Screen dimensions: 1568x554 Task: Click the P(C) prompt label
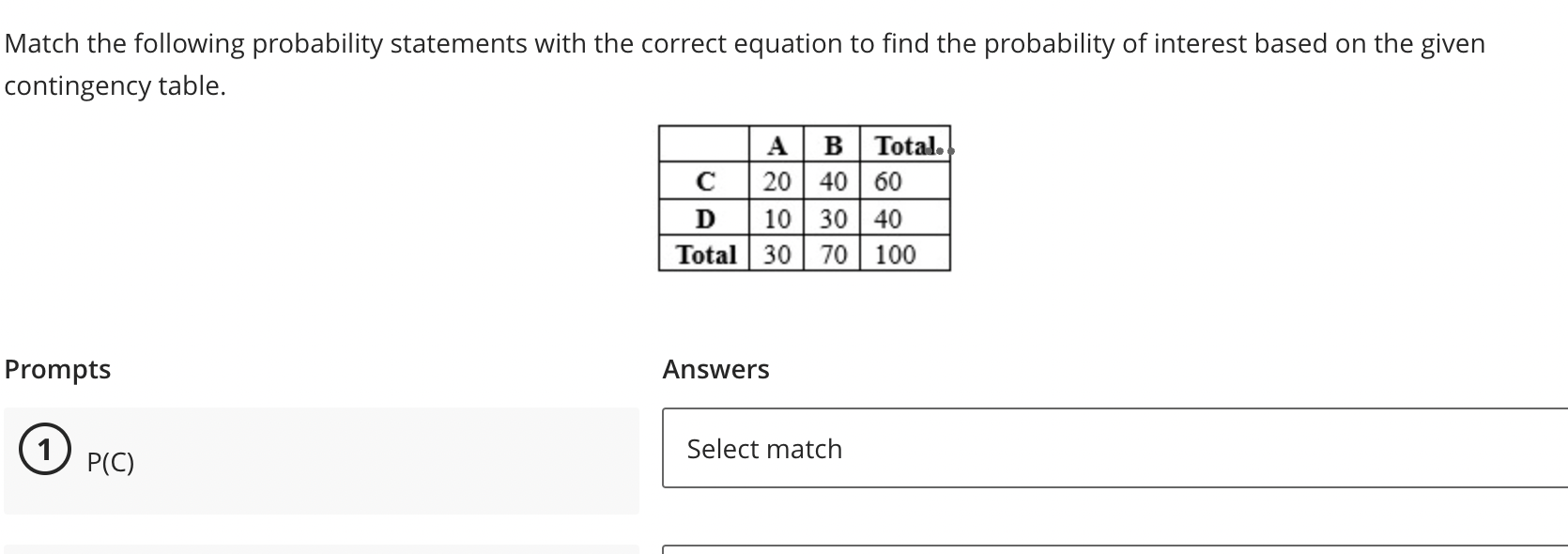(110, 461)
